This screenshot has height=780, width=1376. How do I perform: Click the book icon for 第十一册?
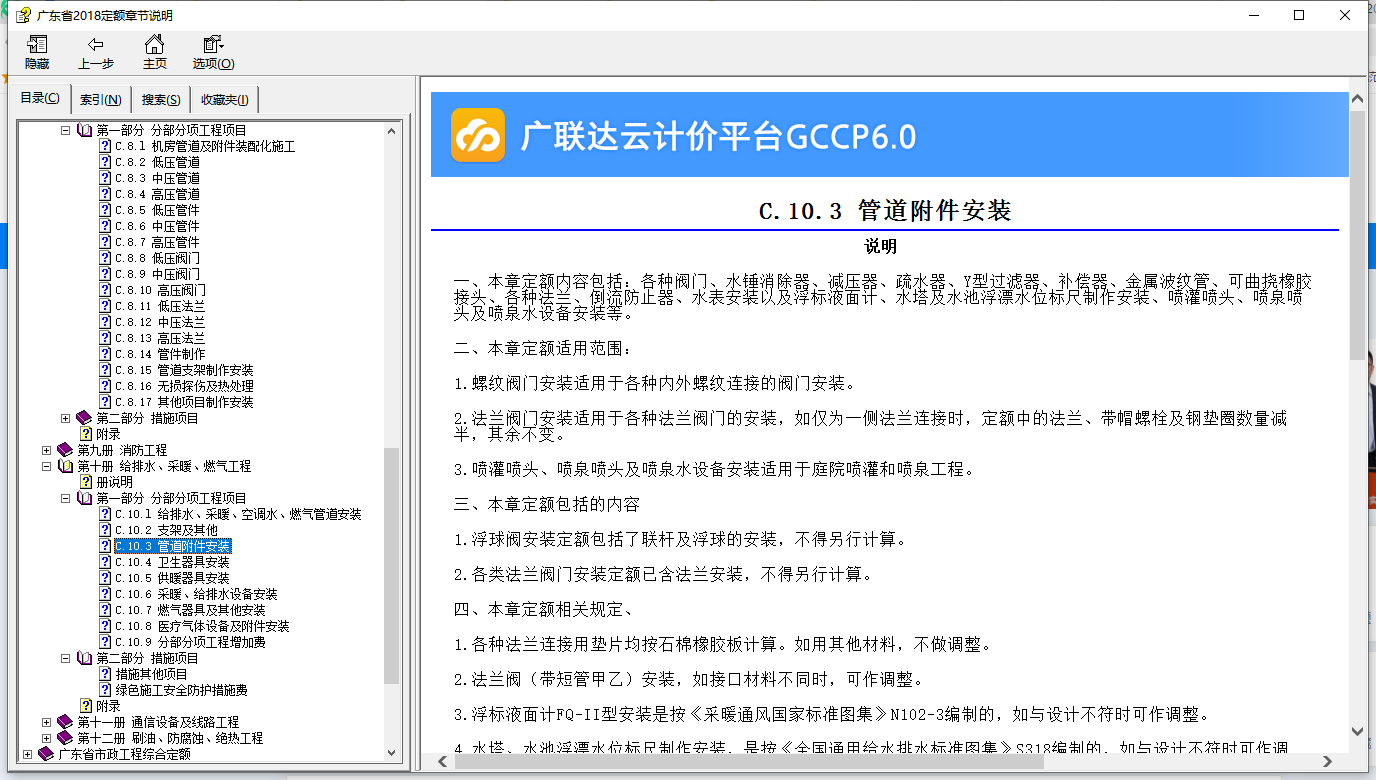(66, 722)
